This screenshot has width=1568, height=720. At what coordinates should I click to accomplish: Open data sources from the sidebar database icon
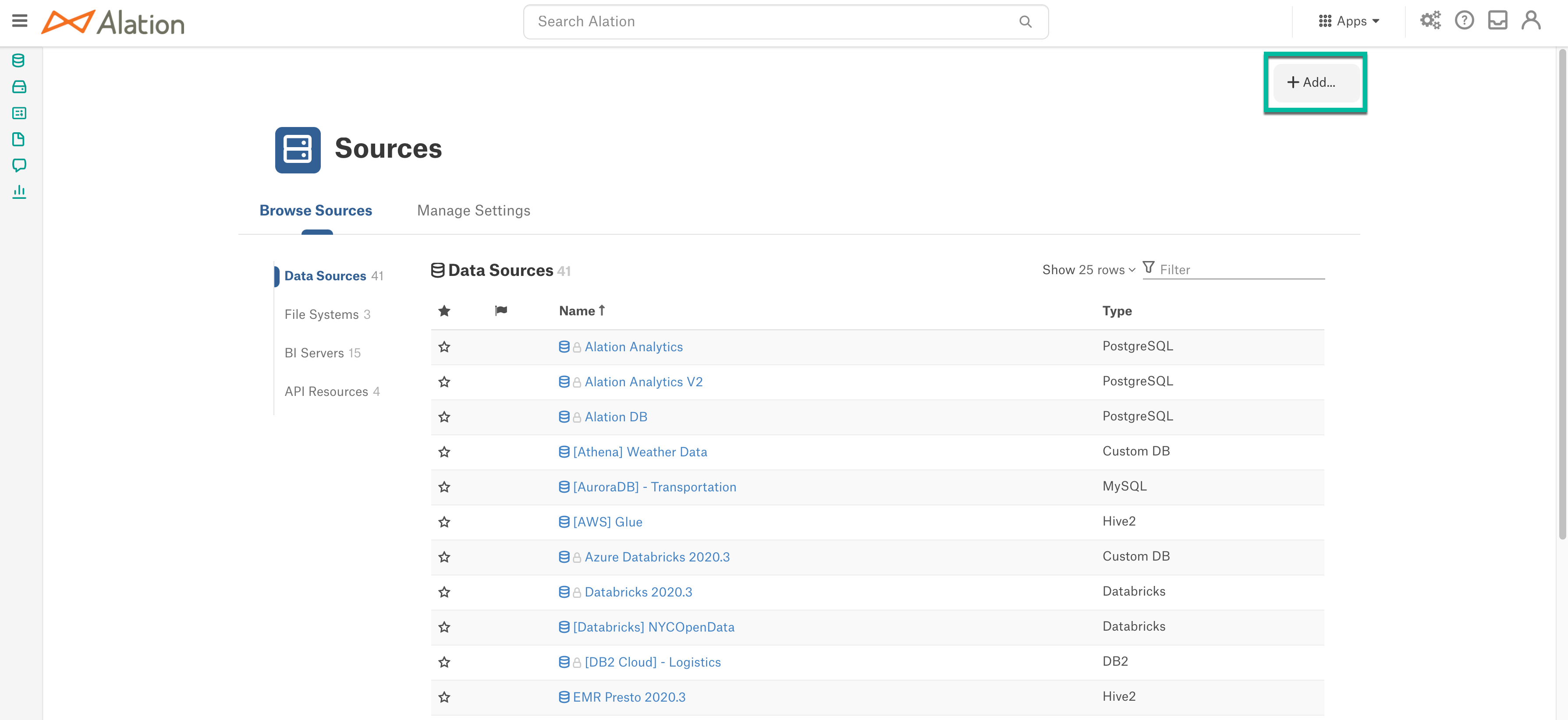(x=19, y=60)
